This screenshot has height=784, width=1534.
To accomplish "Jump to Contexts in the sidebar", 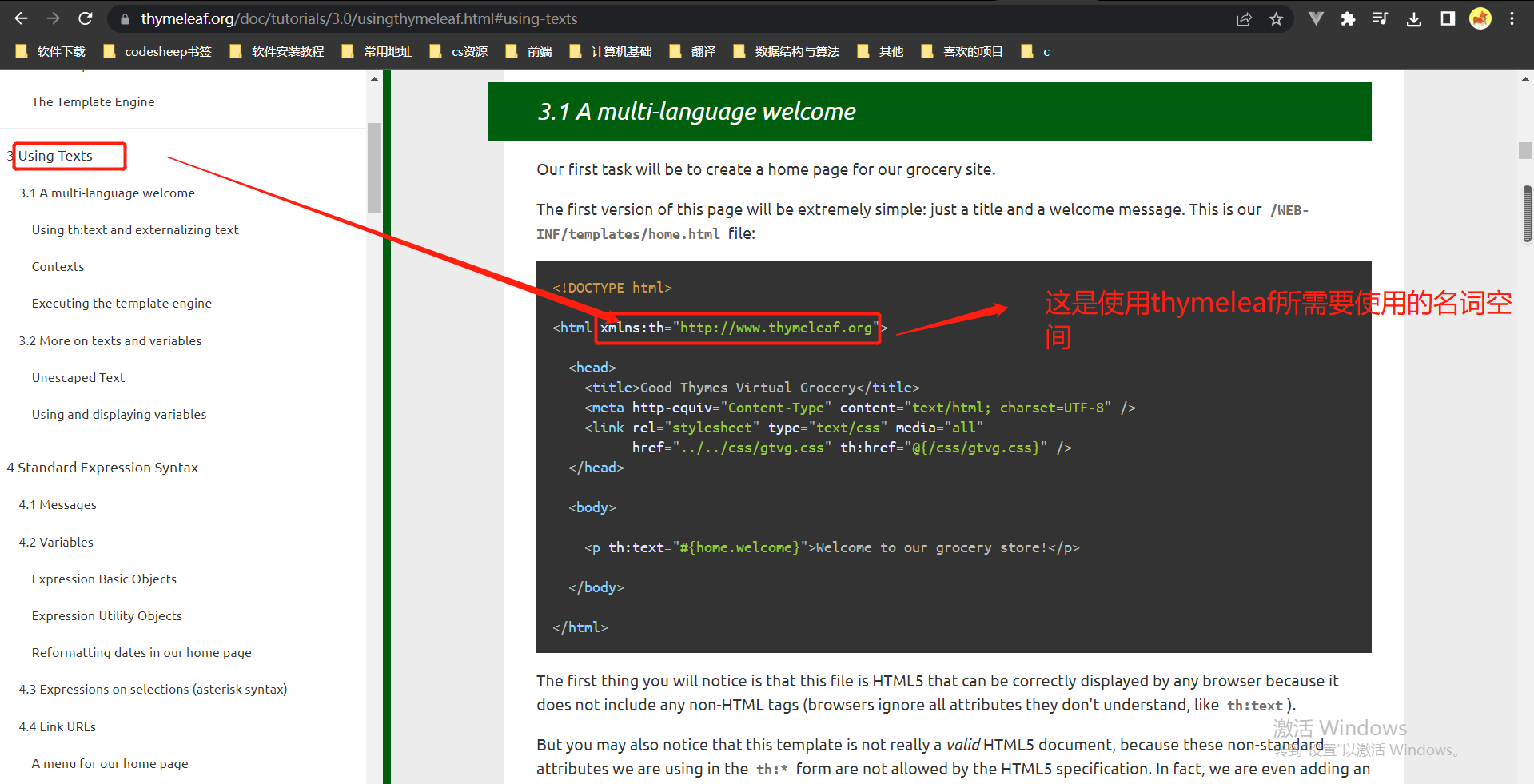I will 58,266.
